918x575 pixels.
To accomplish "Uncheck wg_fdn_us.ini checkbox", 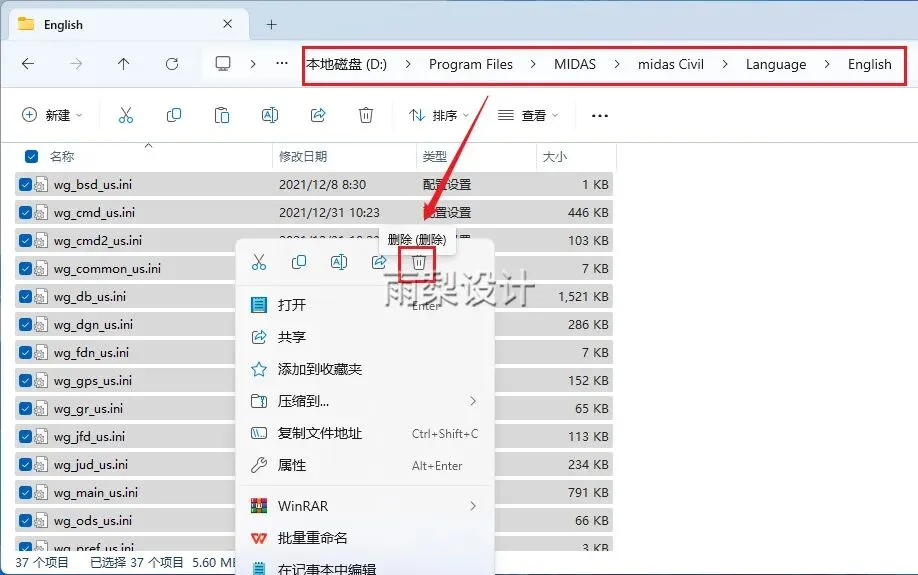I will (x=25, y=352).
